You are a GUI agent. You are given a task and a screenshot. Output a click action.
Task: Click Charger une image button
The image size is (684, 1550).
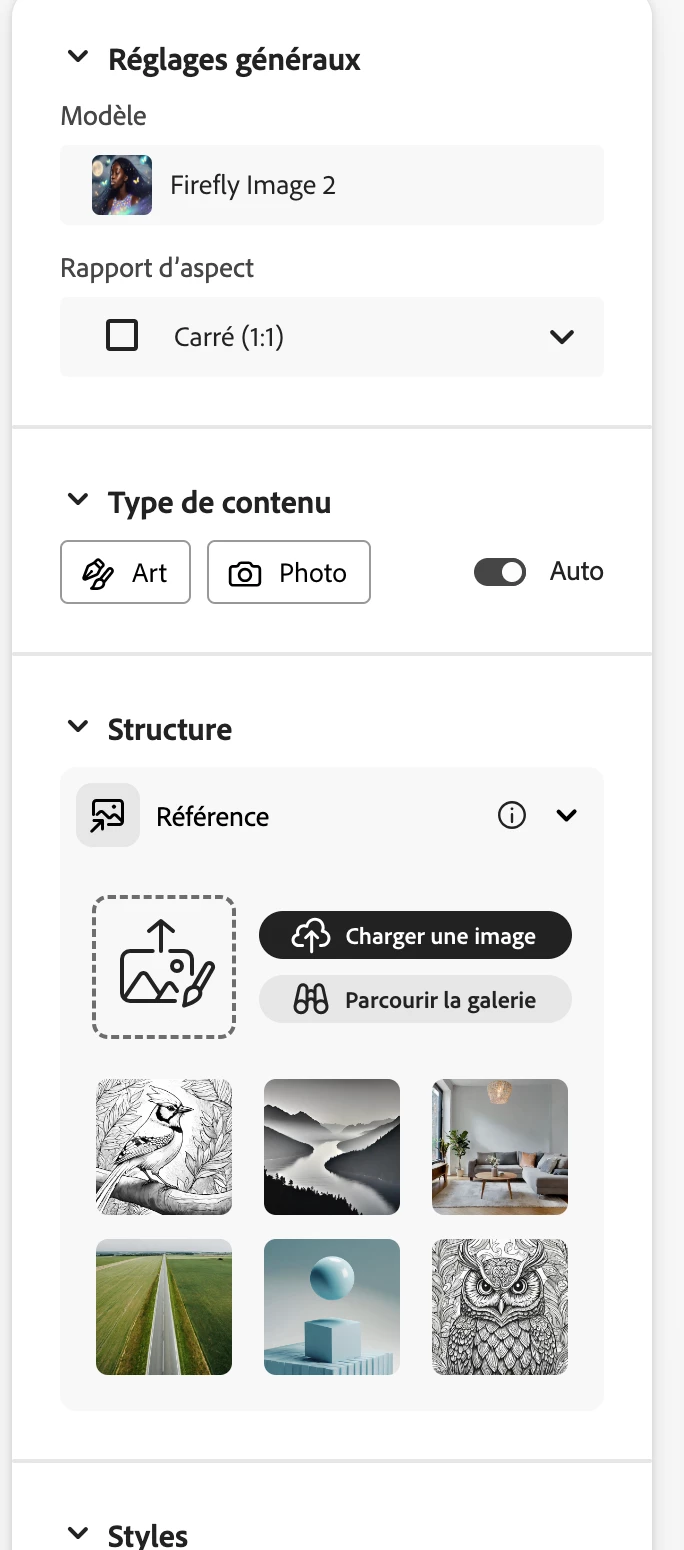(x=415, y=936)
